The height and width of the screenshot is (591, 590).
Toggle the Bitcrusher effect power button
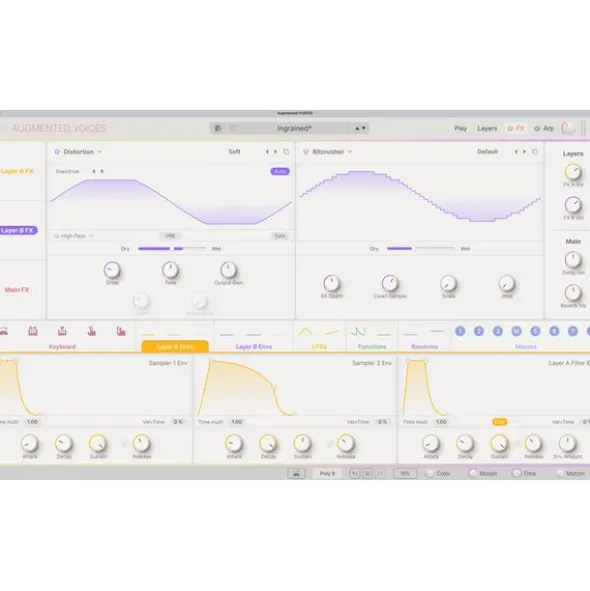306,152
